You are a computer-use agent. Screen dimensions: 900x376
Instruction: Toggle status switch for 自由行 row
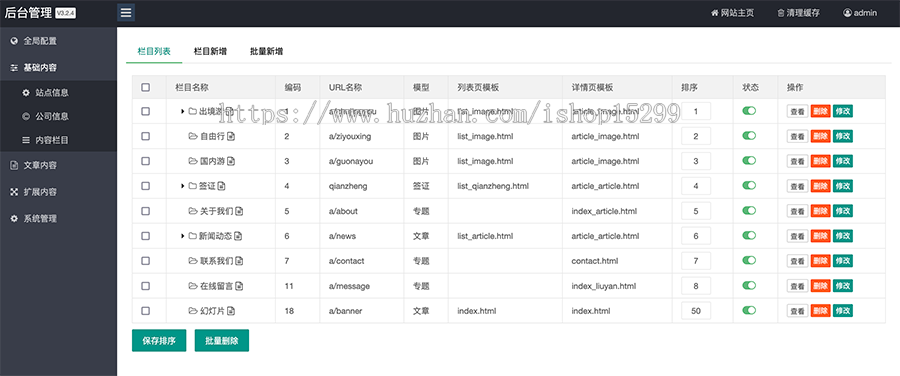click(x=749, y=136)
